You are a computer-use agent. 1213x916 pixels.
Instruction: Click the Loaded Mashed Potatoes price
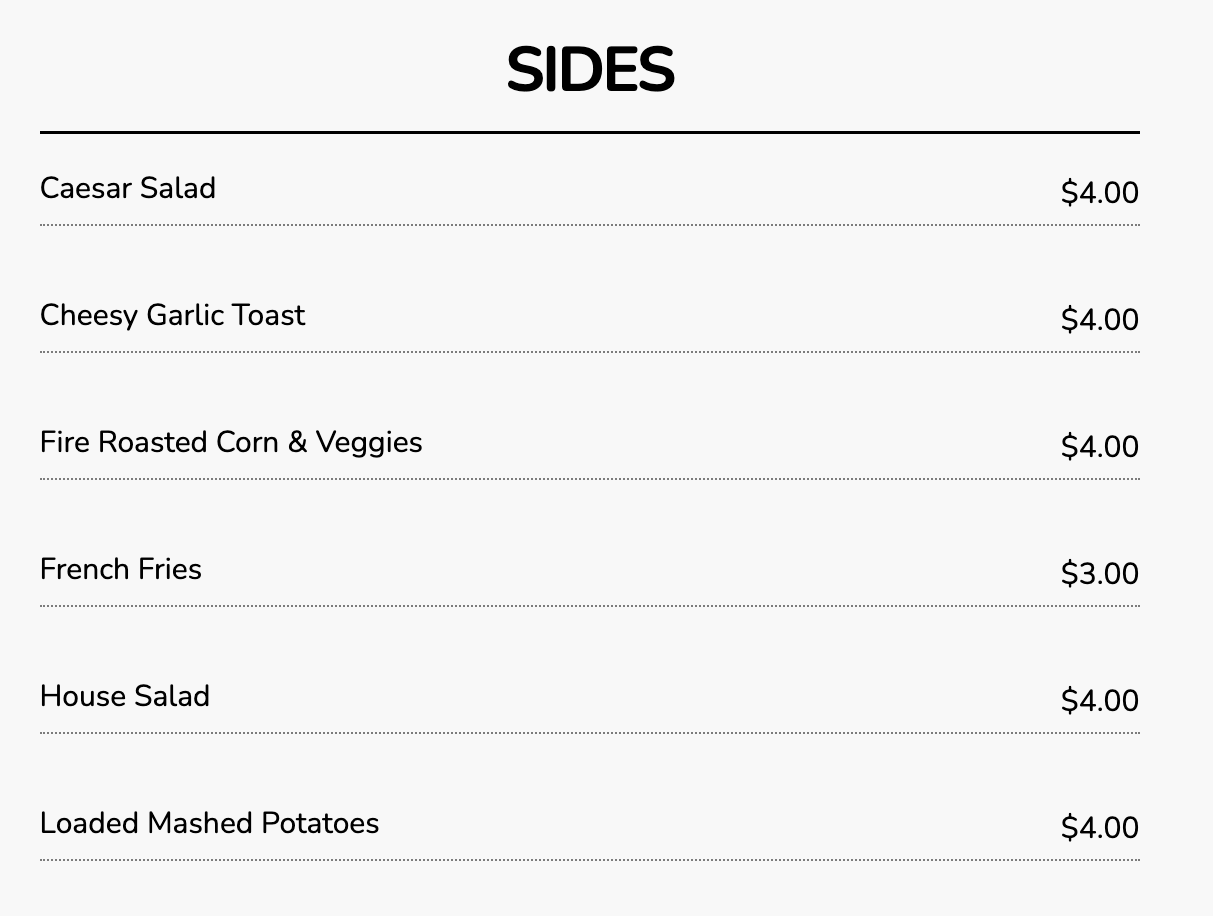1099,827
